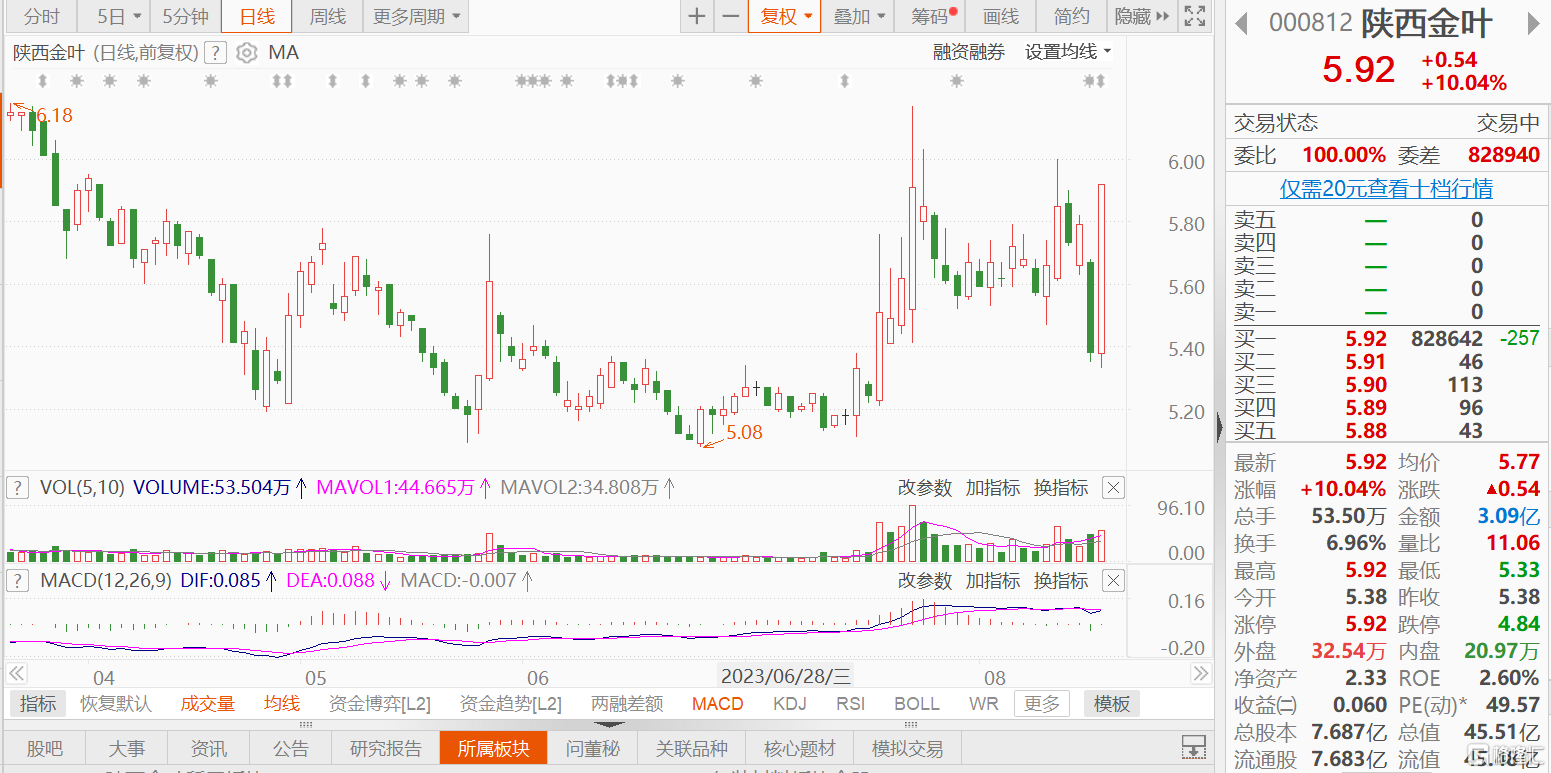Enable BOLL indicator
Screen dimensions: 1551x773
pos(917,704)
